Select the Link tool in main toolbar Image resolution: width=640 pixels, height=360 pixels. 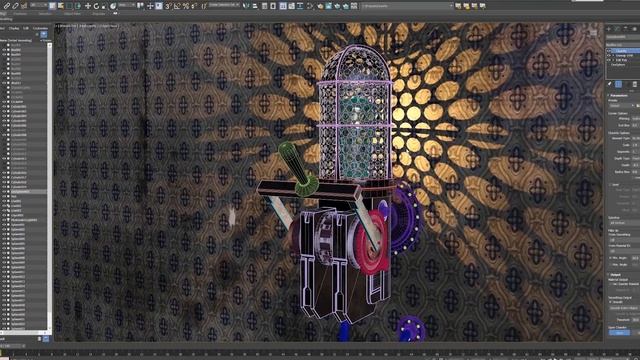7,6
